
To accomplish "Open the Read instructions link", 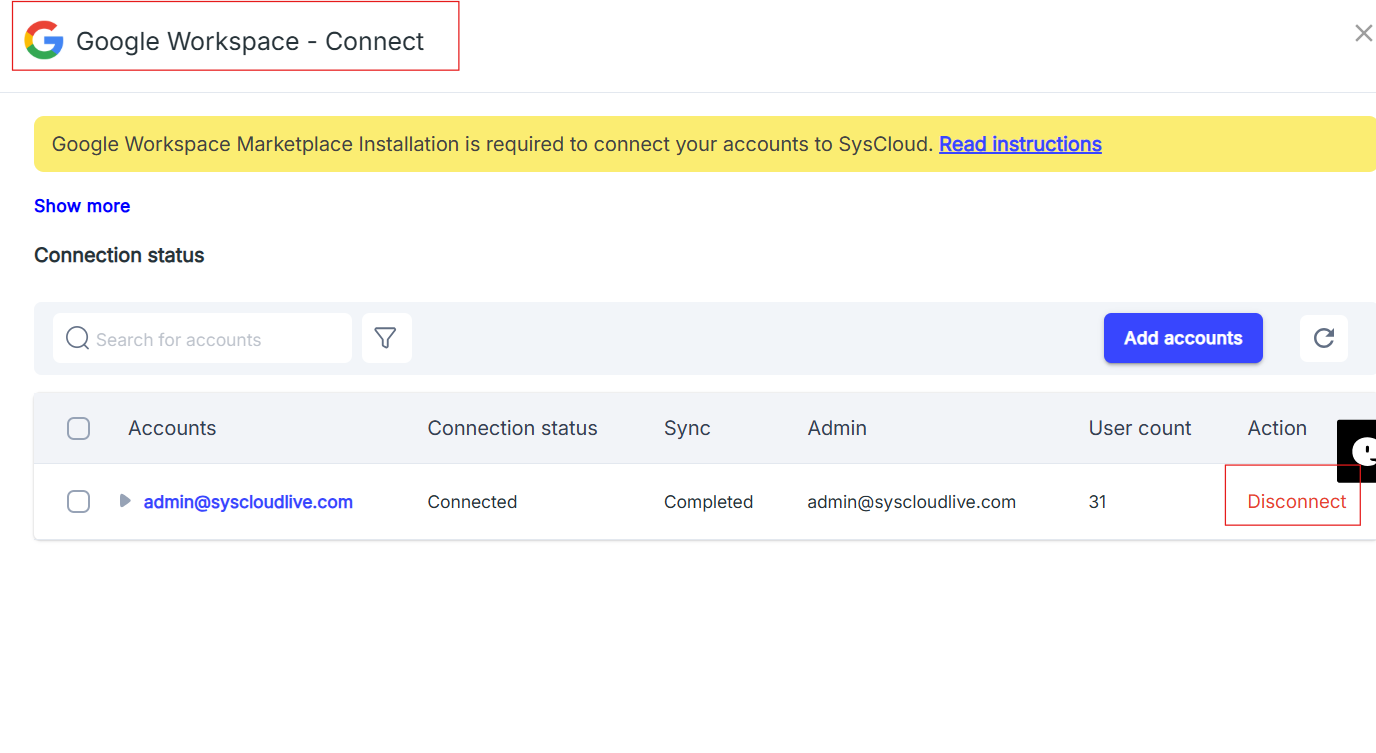I will click(x=1020, y=144).
